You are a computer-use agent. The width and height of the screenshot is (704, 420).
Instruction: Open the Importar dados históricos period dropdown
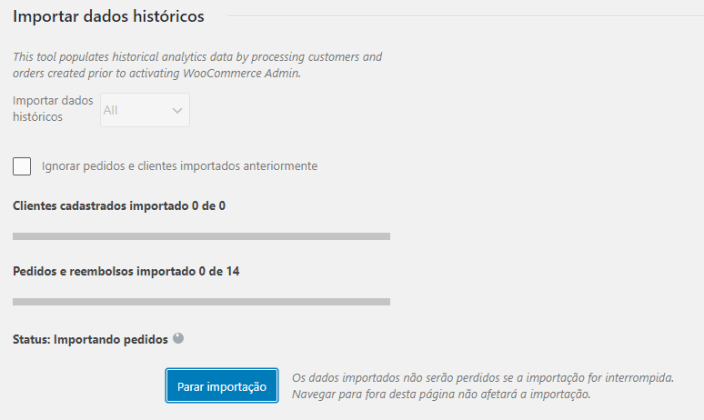click(x=145, y=110)
